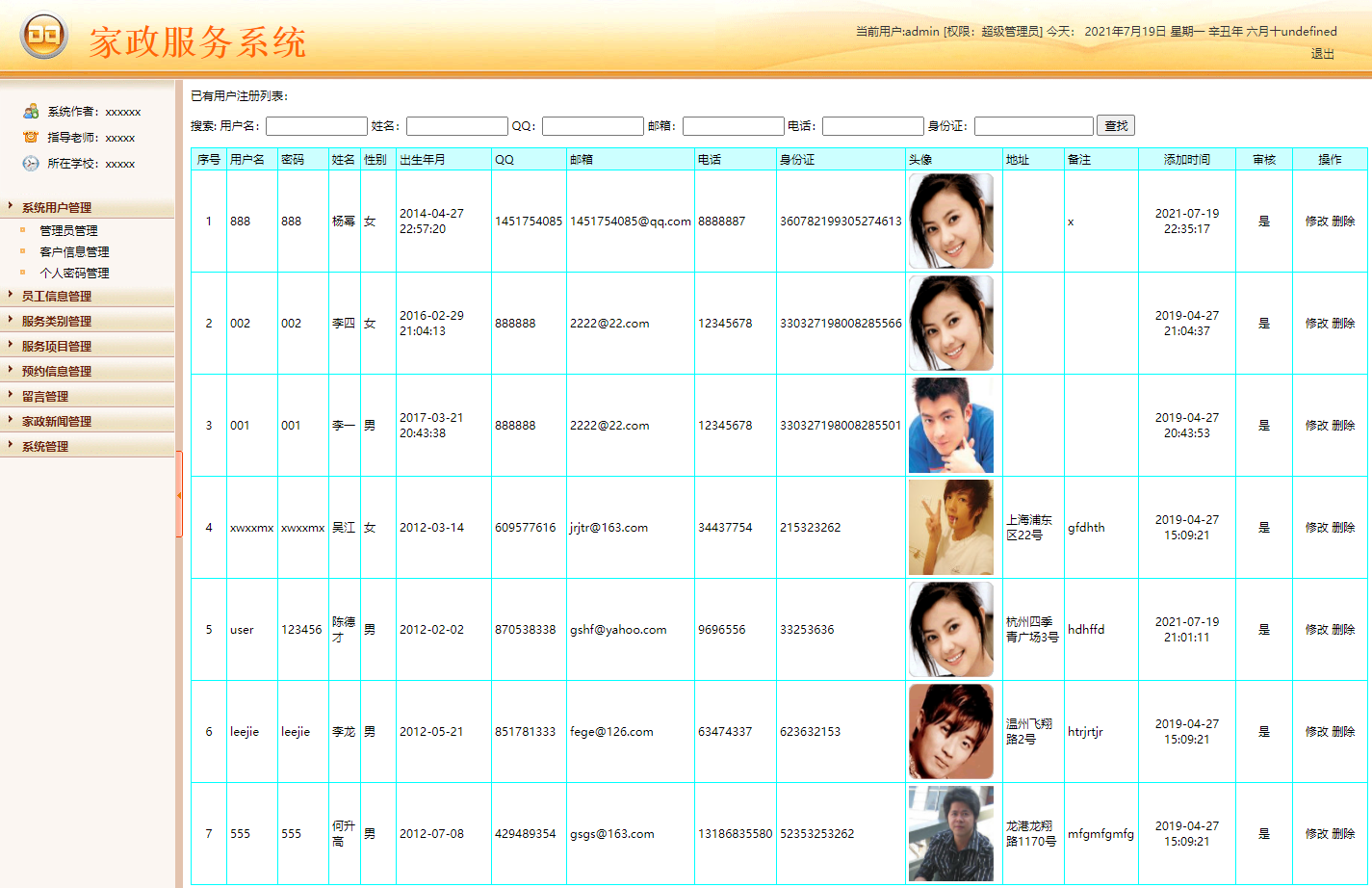Click the icon beside 指导老师
The width and height of the screenshot is (1372, 888).
click(30, 137)
